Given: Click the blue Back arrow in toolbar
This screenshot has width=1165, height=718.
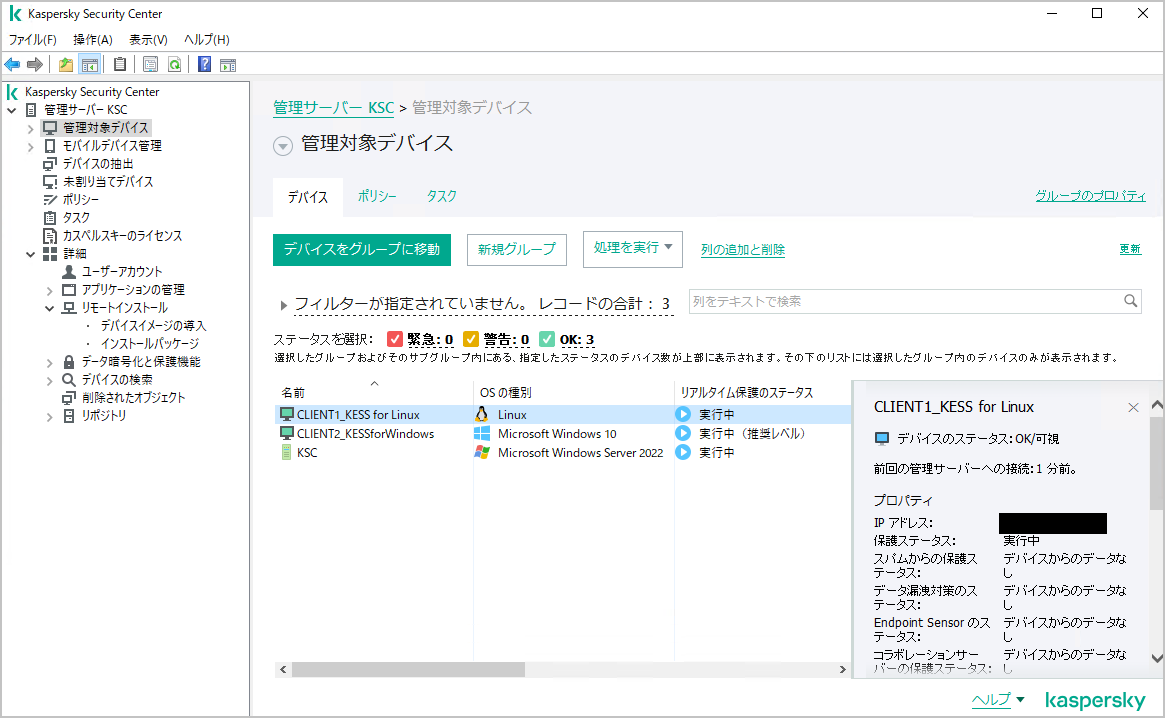Looking at the screenshot, I should pos(12,65).
